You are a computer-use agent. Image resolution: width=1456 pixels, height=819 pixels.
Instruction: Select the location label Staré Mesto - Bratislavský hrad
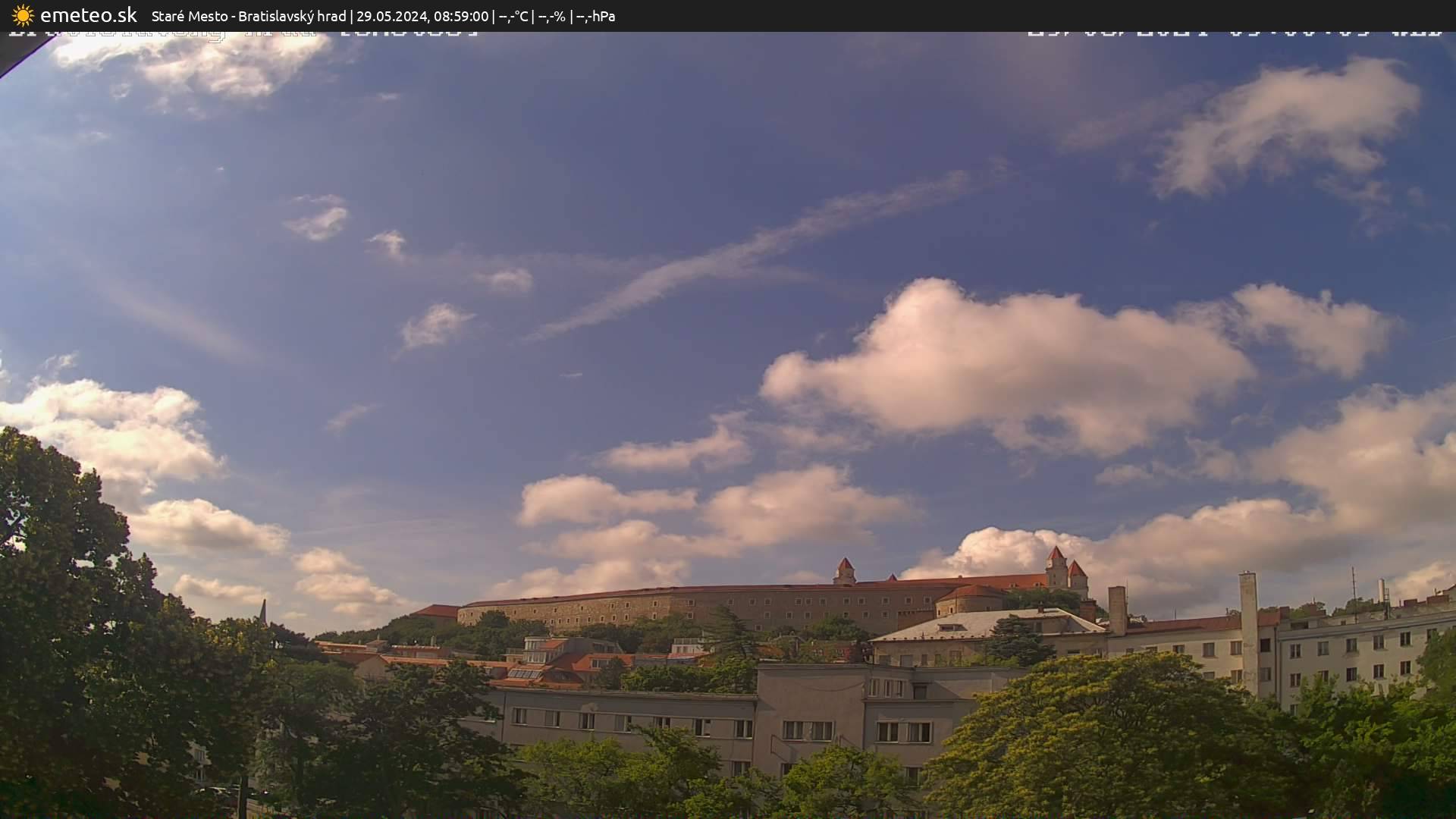coord(246,15)
